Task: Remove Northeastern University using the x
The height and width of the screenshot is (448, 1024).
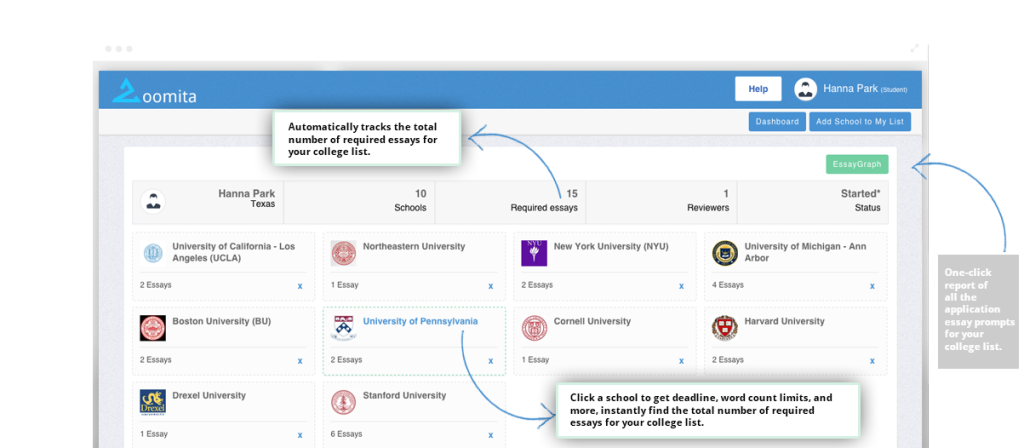Action: tap(490, 286)
